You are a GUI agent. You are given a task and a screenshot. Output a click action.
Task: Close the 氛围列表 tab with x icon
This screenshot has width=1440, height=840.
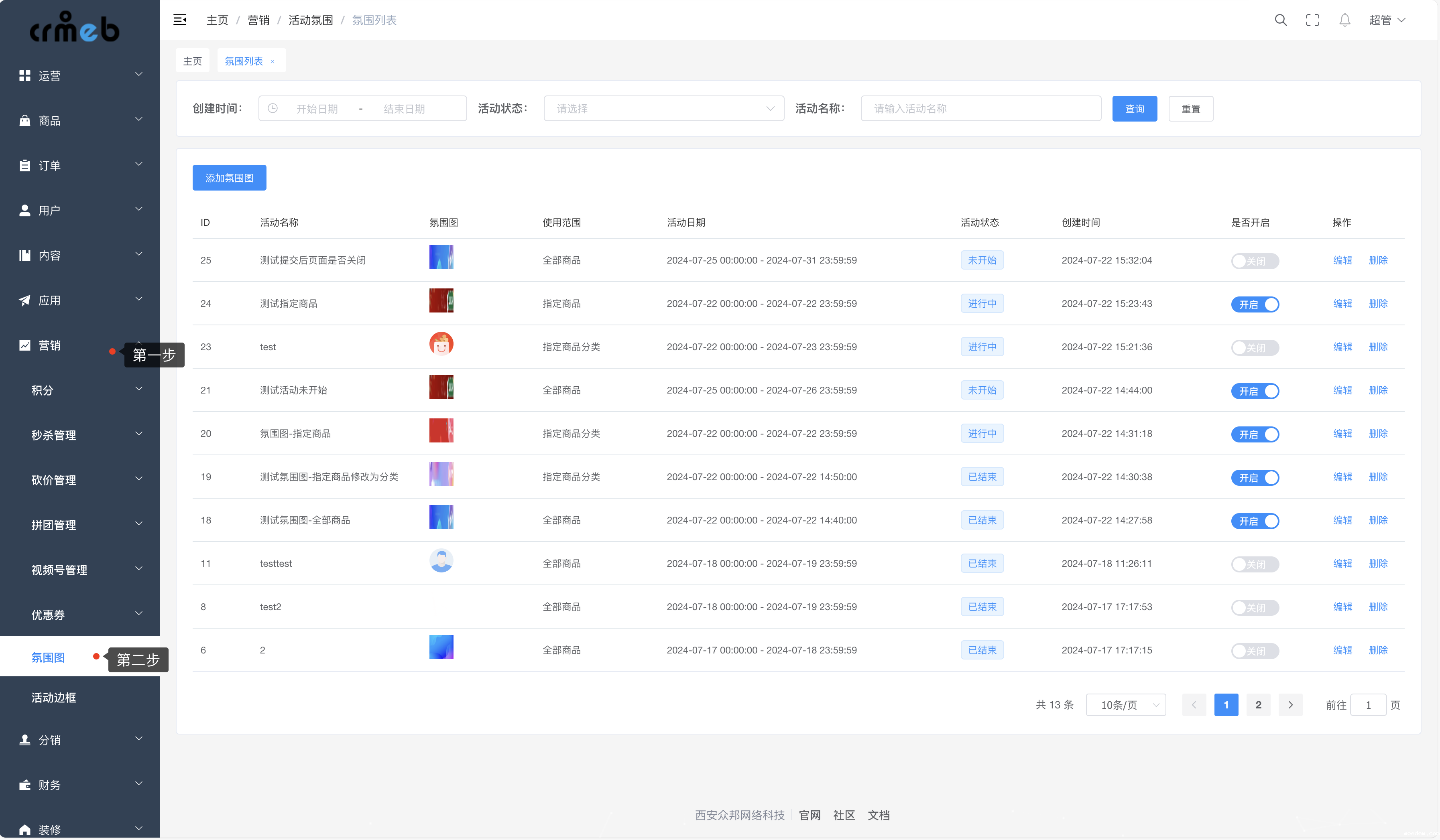pyautogui.click(x=273, y=62)
